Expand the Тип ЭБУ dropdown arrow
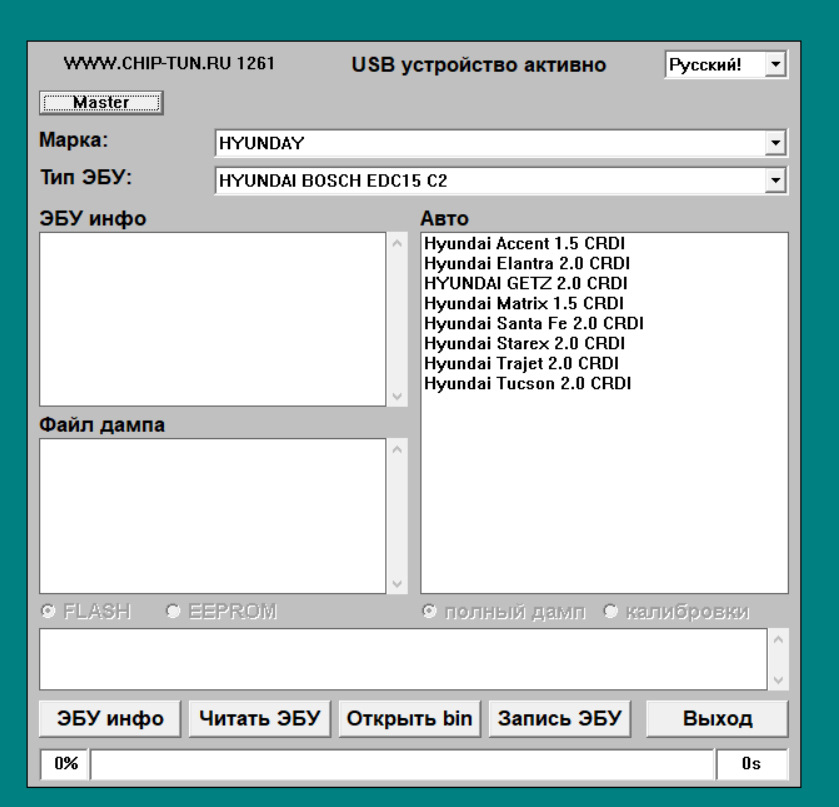 (775, 180)
